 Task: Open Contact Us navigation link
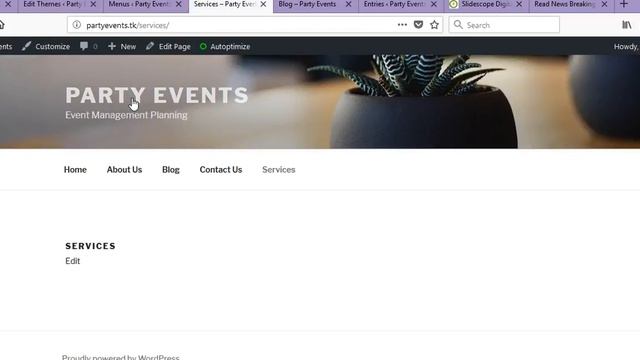pyautogui.click(x=221, y=169)
